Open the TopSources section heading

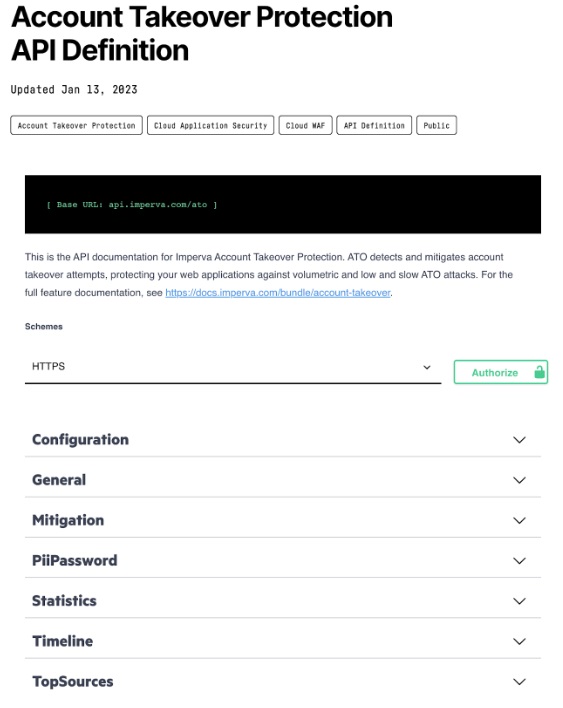click(x=73, y=682)
